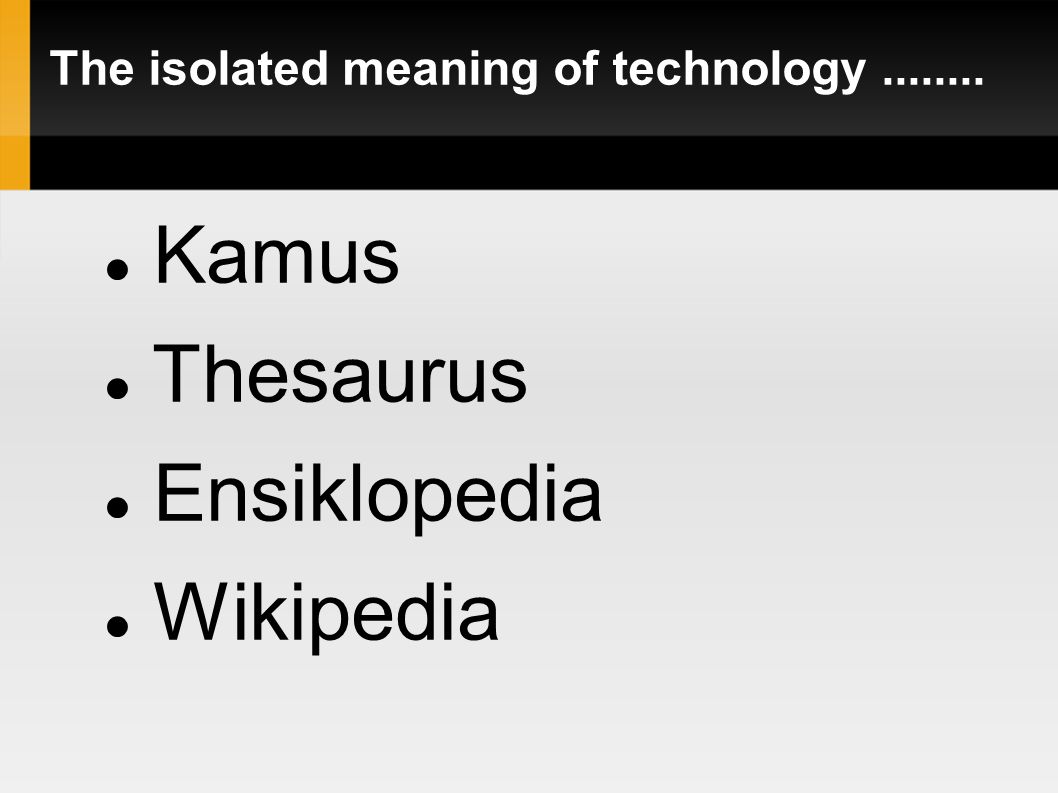Click the Wikipedia bullet text

tap(326, 615)
